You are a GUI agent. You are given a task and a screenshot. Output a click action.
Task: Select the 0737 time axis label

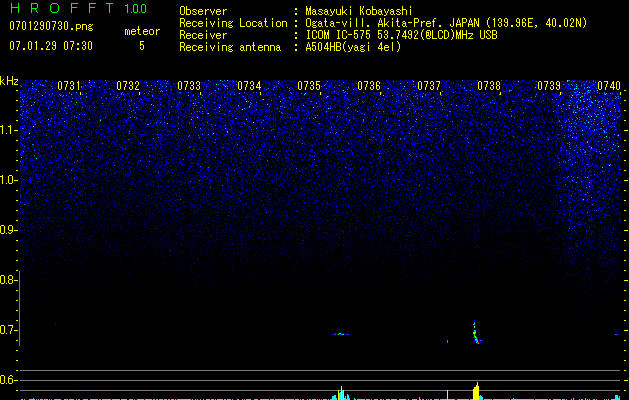[x=429, y=86]
